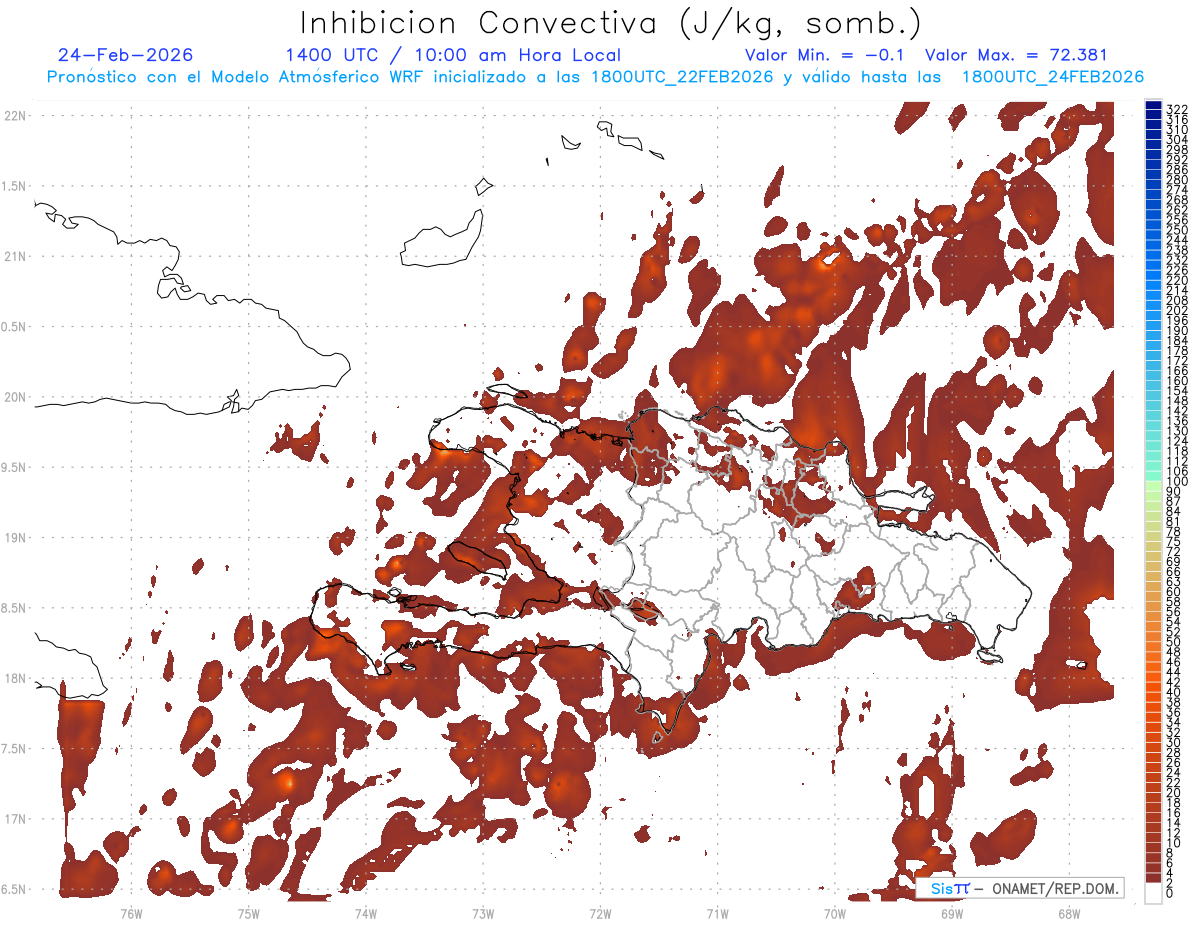The height and width of the screenshot is (927, 1200).
Task: Click the '71W' longitude label
Action: click(x=717, y=913)
